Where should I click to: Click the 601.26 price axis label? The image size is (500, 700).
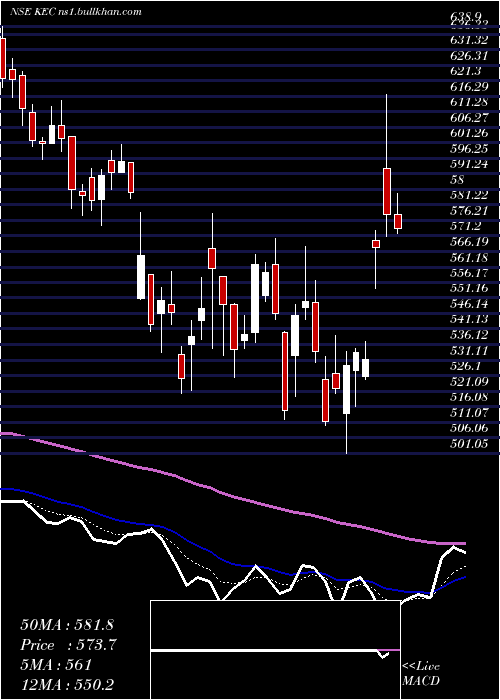tap(470, 133)
